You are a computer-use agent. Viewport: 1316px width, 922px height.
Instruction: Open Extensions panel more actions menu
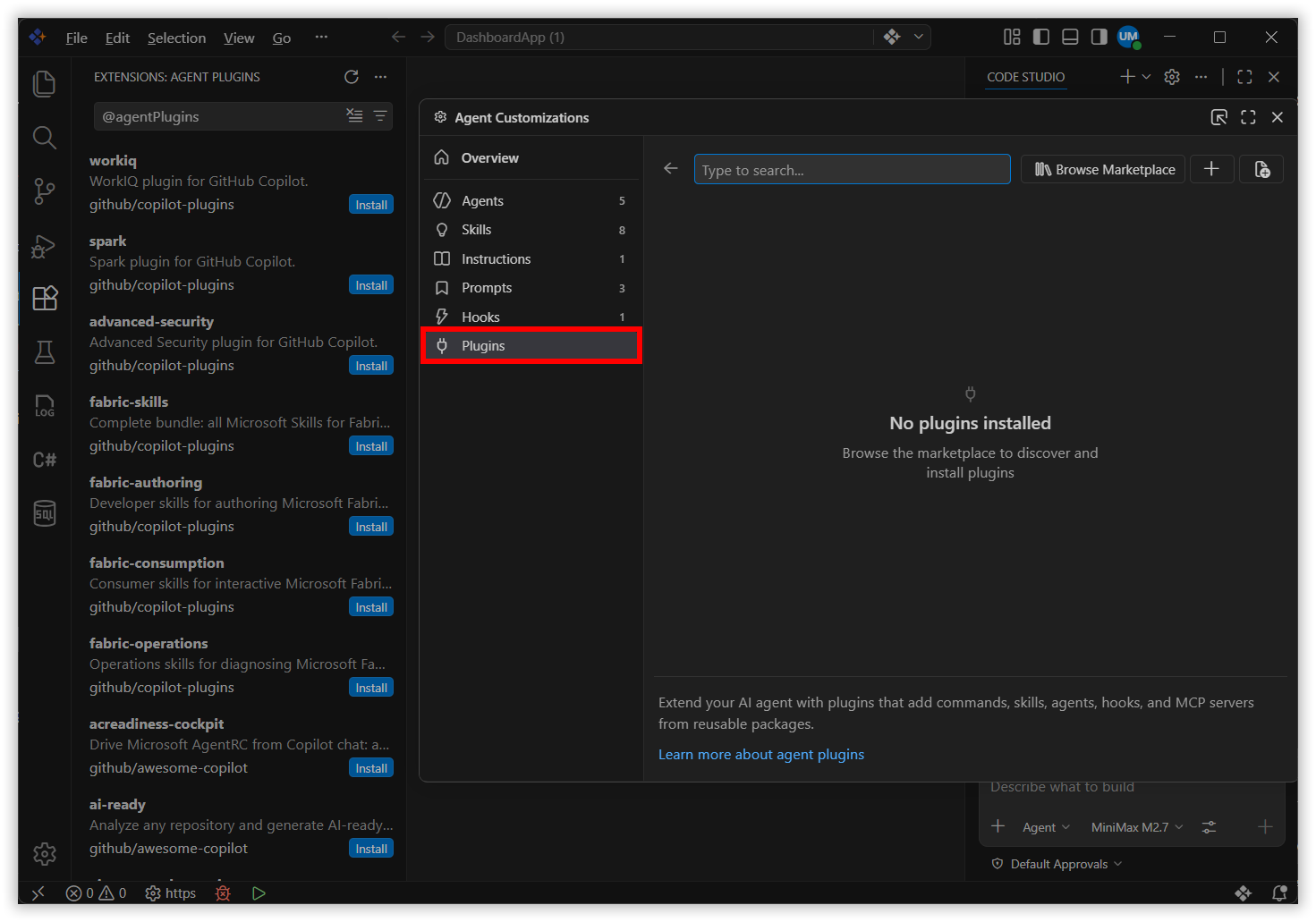tap(381, 77)
